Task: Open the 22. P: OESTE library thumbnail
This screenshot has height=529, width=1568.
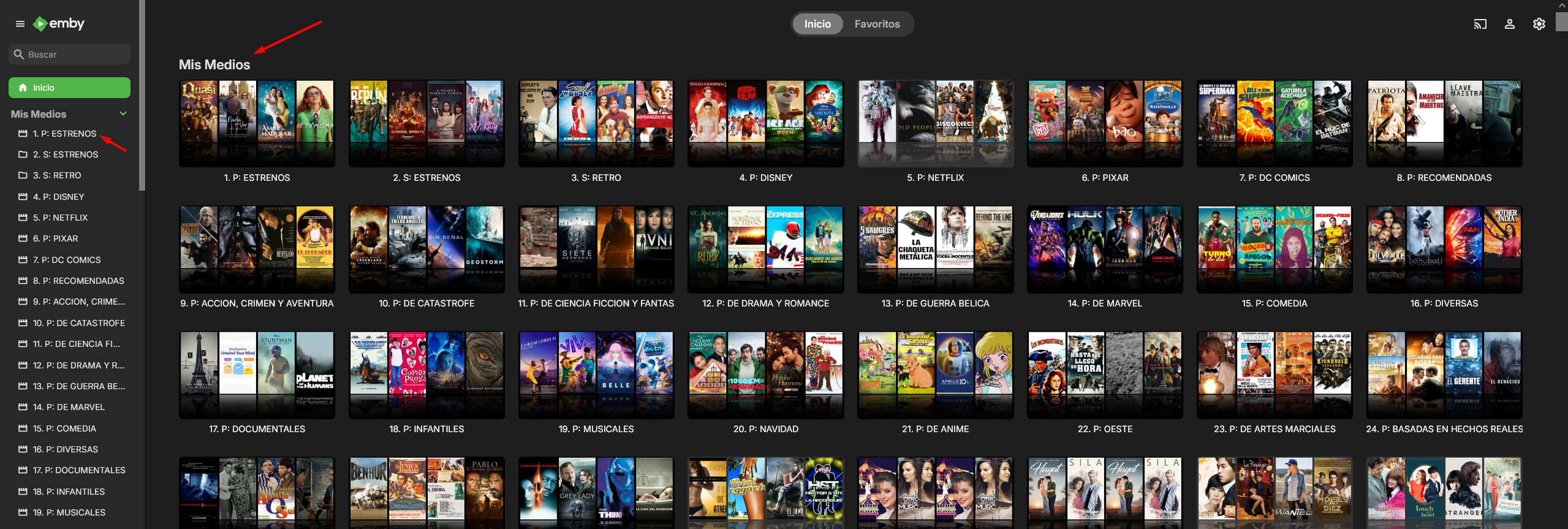Action: coord(1105,375)
